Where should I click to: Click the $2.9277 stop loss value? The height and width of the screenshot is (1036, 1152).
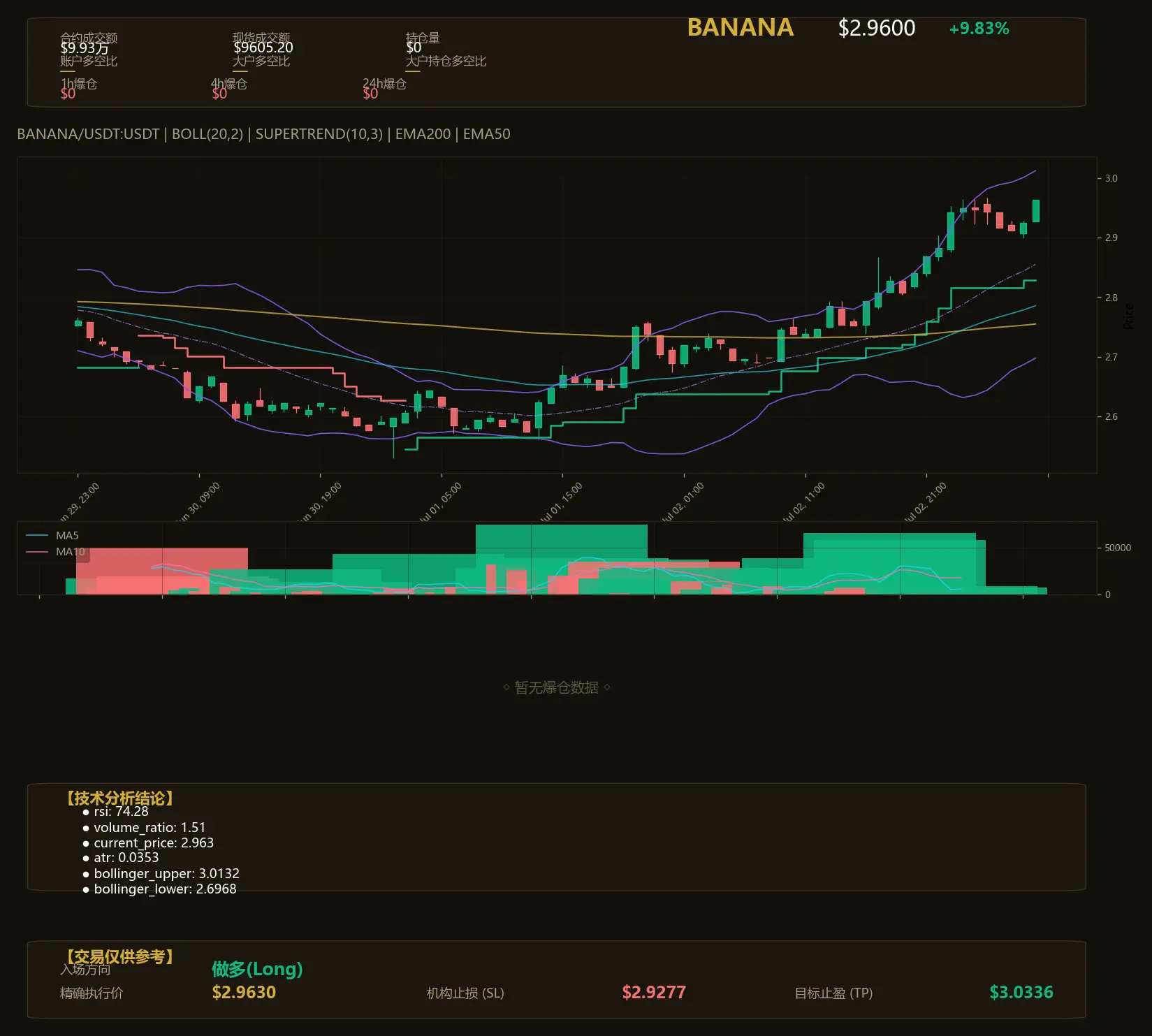click(x=654, y=992)
